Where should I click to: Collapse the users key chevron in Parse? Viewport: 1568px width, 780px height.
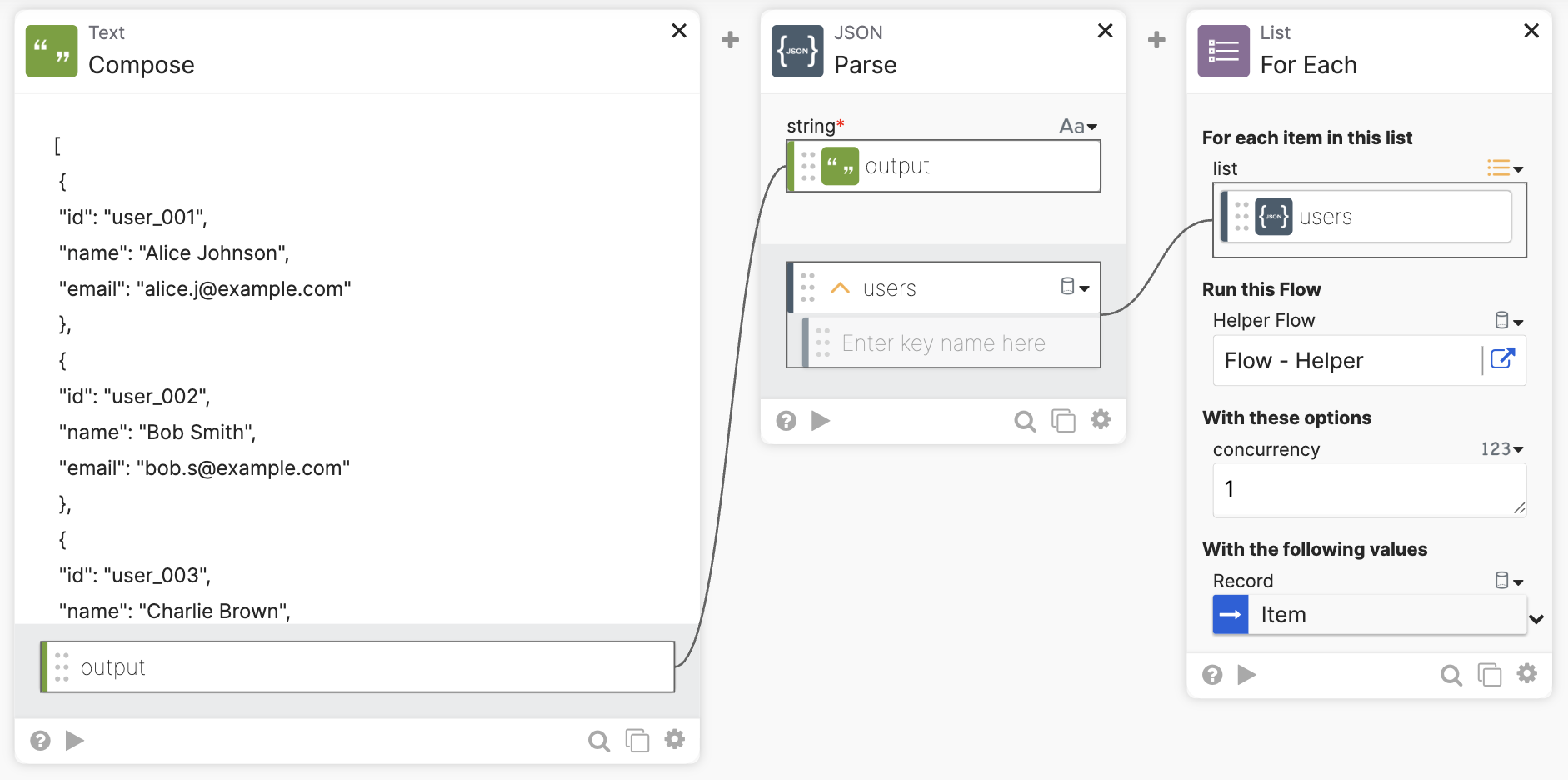840,288
